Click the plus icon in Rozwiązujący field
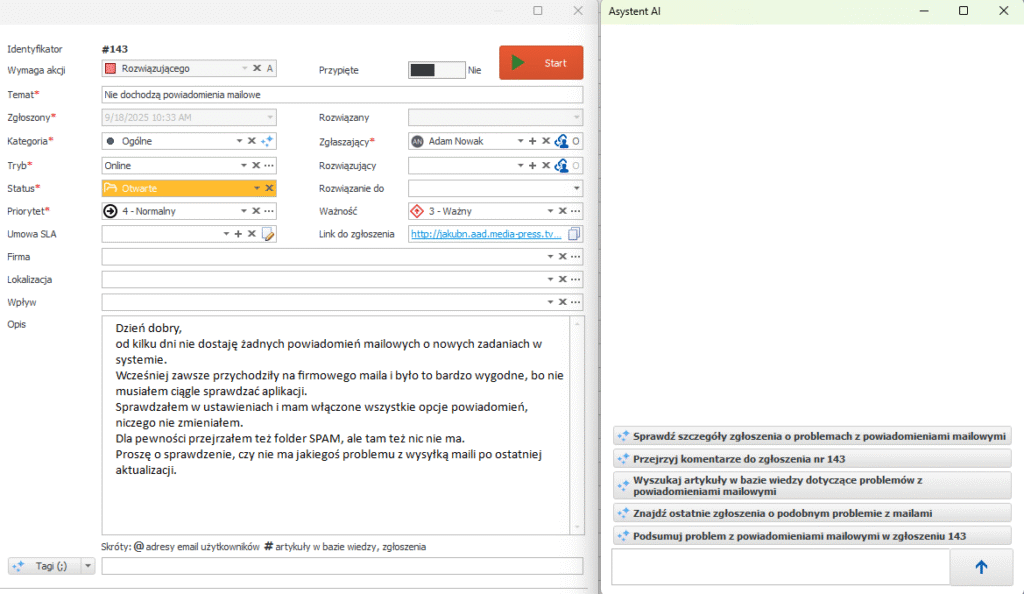 pos(532,165)
